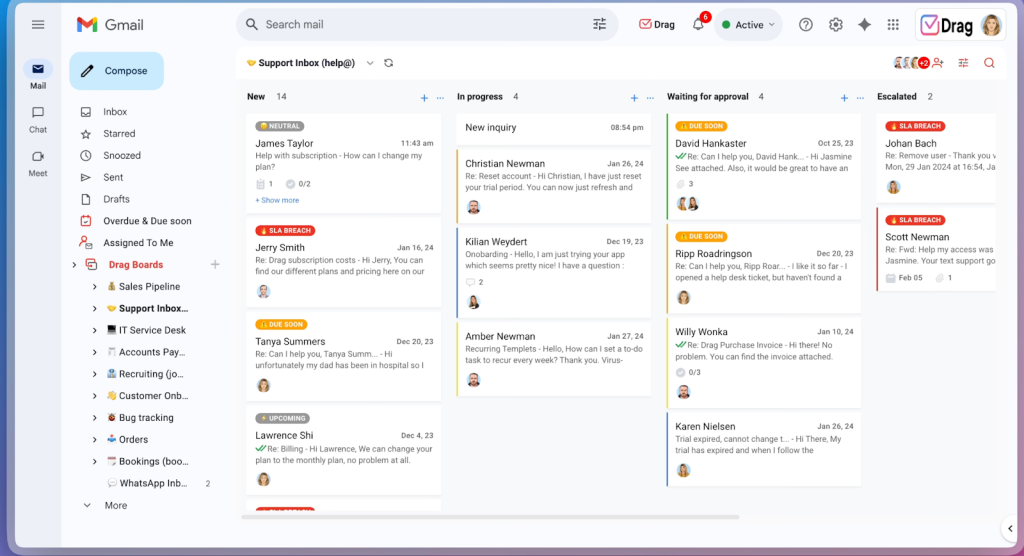This screenshot has width=1024, height=556.
Task: Open the Gmail settings gear icon
Action: [x=835, y=25]
